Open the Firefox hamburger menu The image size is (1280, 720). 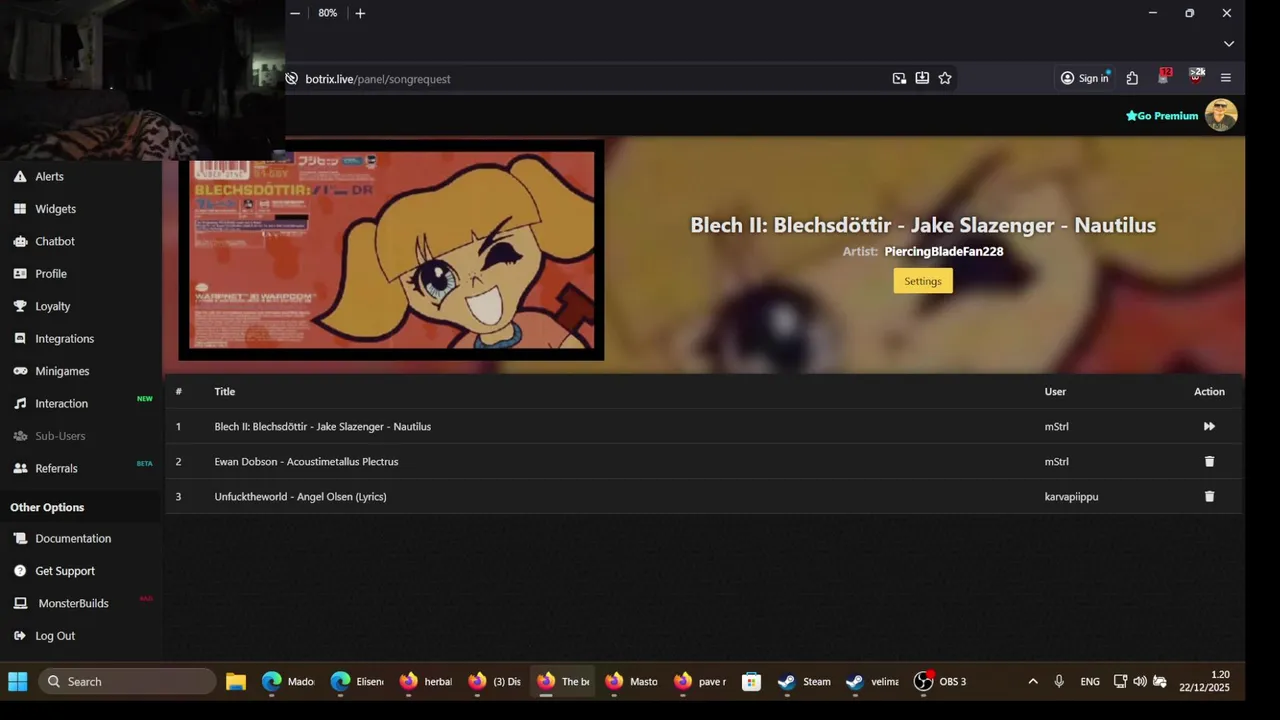(1226, 78)
